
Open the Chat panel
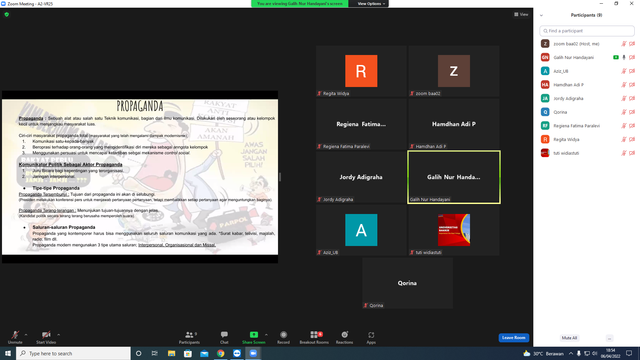point(224,337)
